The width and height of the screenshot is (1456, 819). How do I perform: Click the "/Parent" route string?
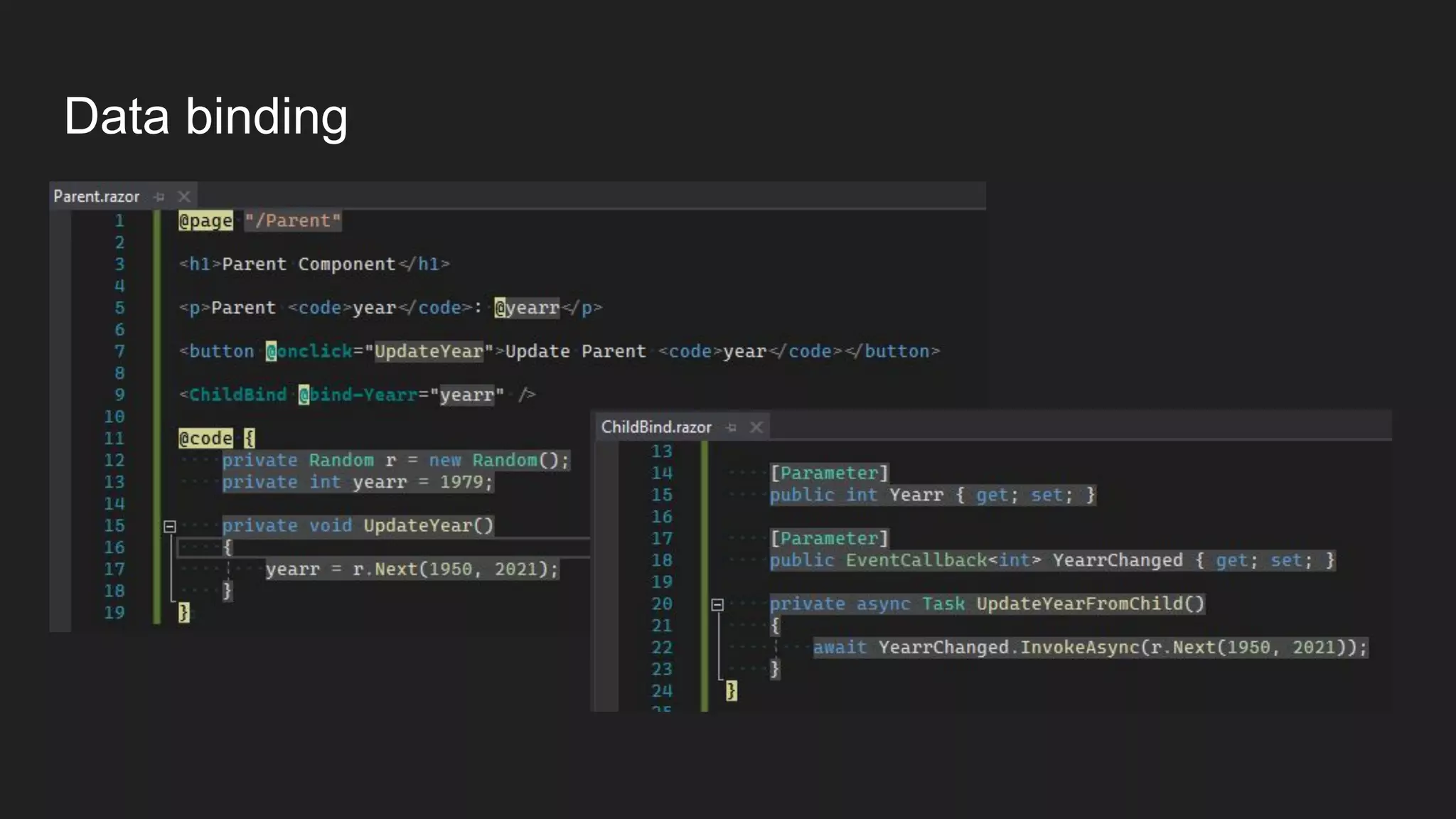point(293,221)
